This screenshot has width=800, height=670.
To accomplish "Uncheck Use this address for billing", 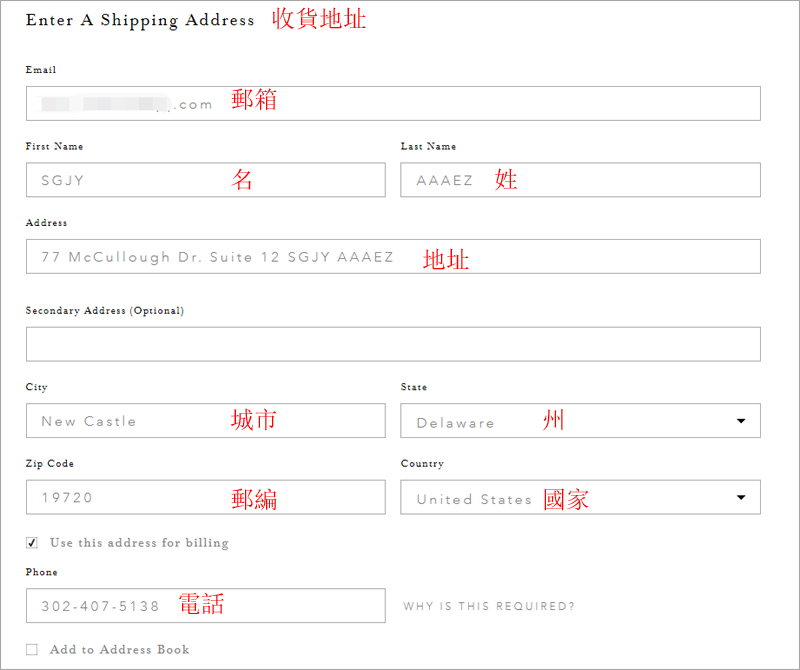I will click(x=32, y=542).
